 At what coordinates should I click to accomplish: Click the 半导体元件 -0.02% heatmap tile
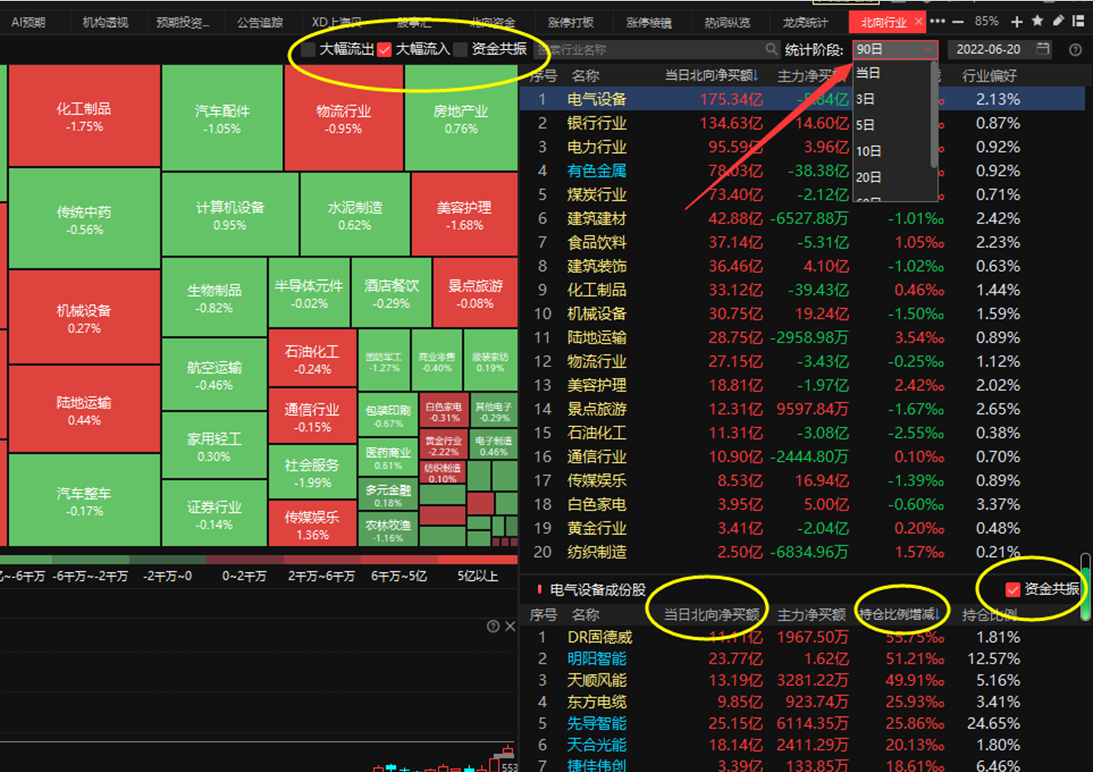309,293
